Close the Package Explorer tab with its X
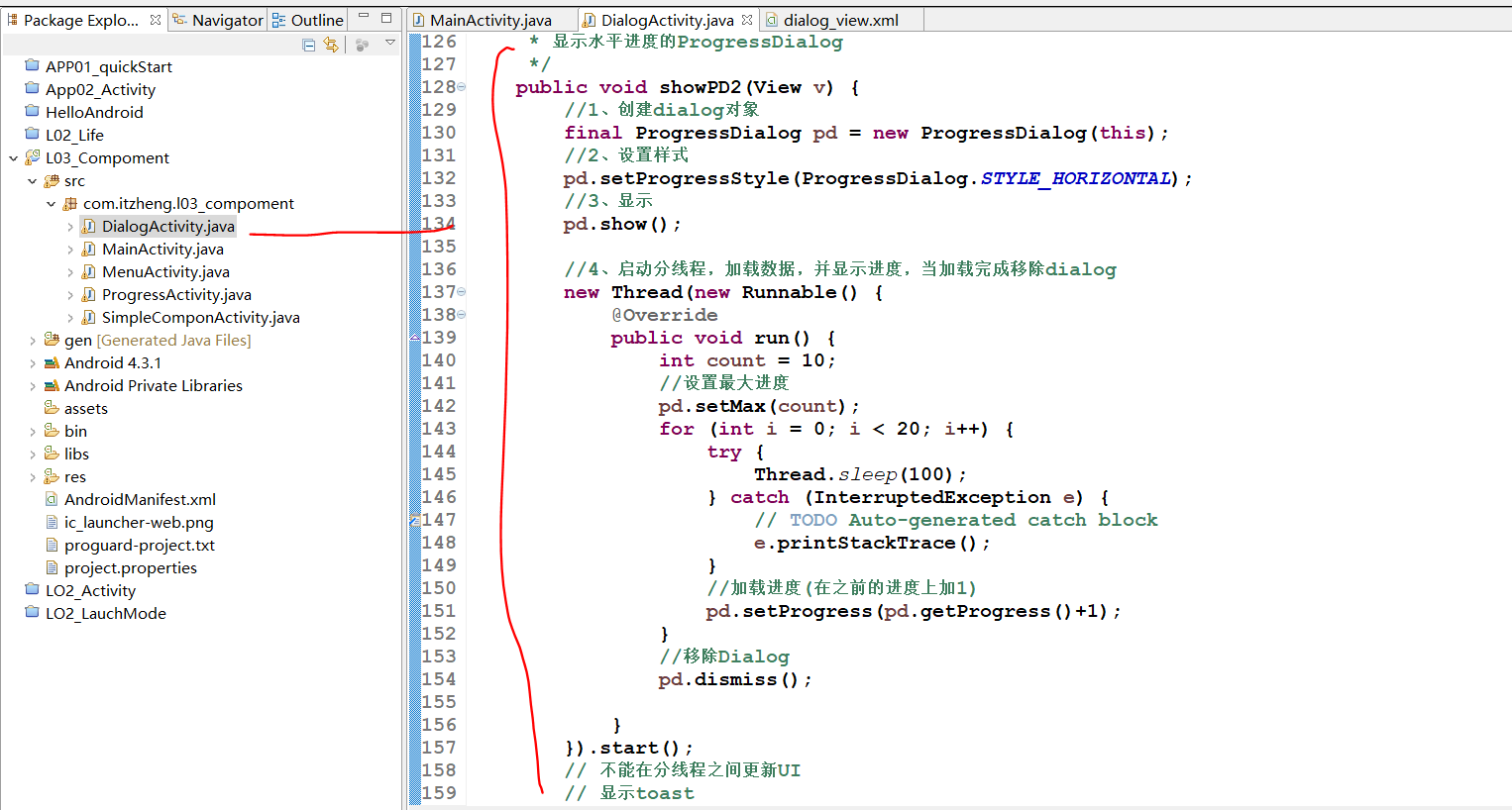This screenshot has width=1512, height=810. point(156,19)
